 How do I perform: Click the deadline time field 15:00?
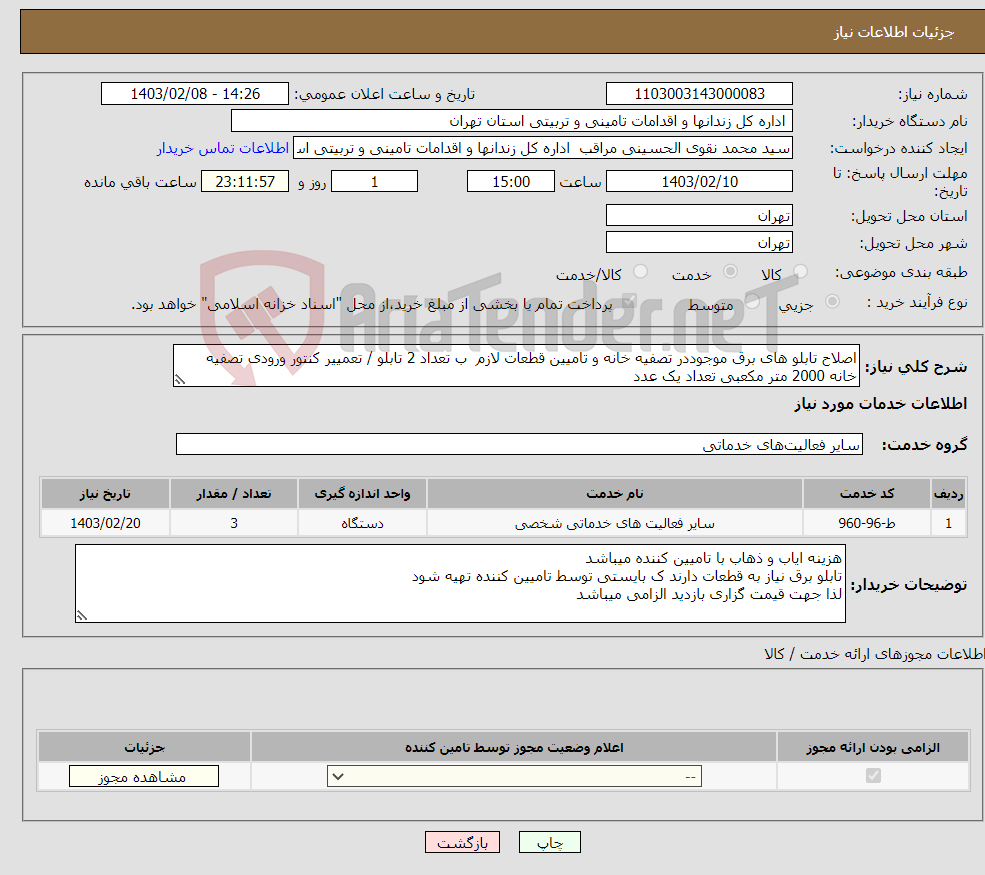coord(511,182)
